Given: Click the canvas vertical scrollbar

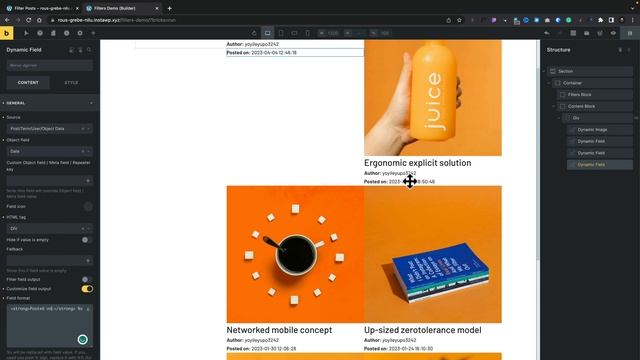Looking at the screenshot, I should (538, 163).
